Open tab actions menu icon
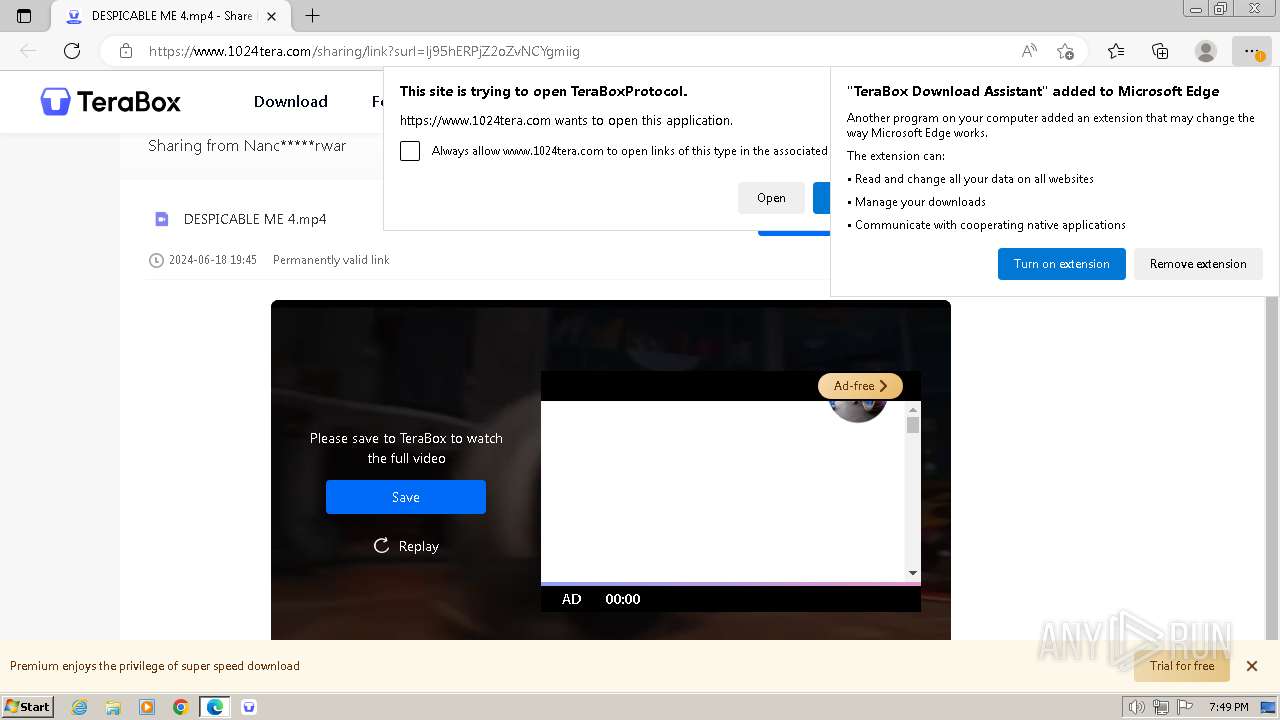Viewport: 1280px width, 720px height. [24, 16]
